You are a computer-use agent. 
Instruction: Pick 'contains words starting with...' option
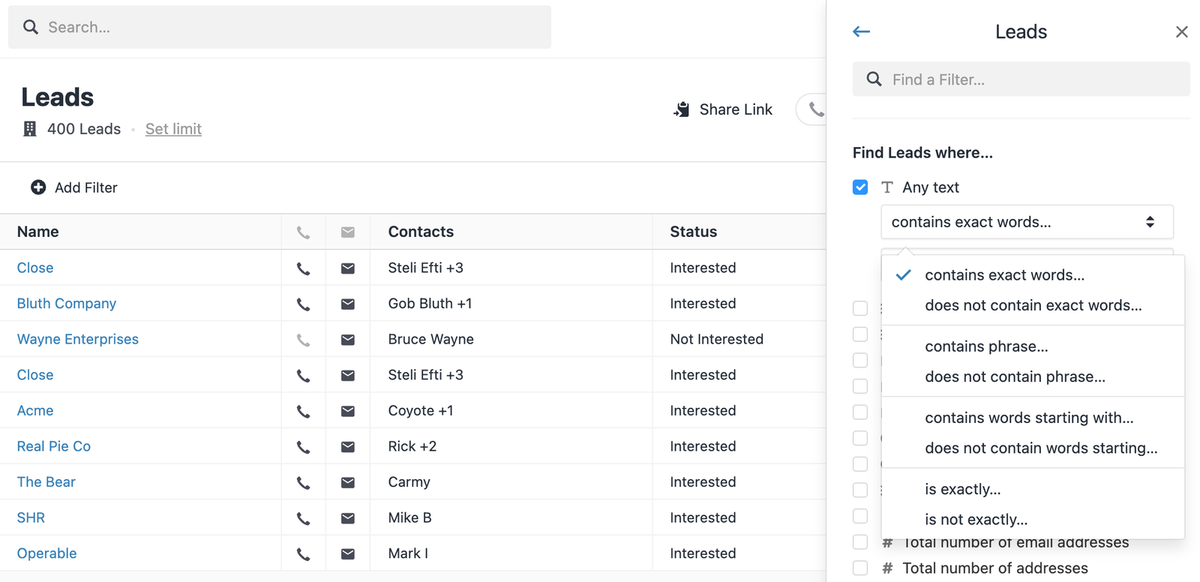1033,418
